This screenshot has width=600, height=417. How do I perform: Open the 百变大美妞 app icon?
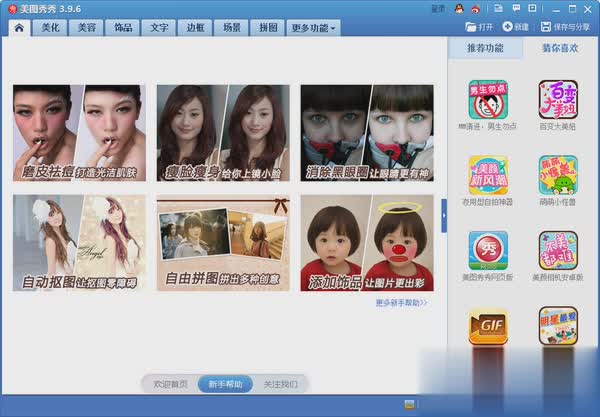[558, 100]
